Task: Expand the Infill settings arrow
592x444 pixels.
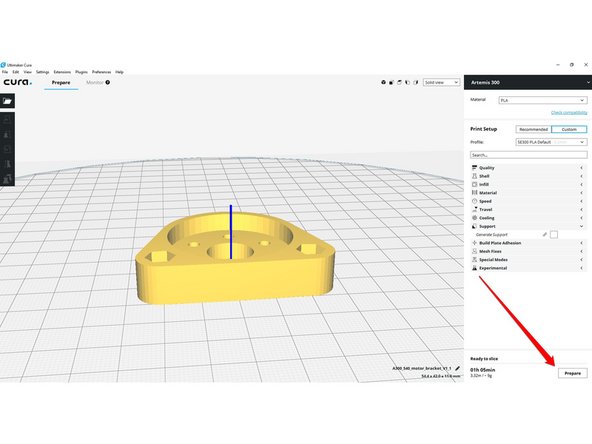Action: pyautogui.click(x=581, y=184)
